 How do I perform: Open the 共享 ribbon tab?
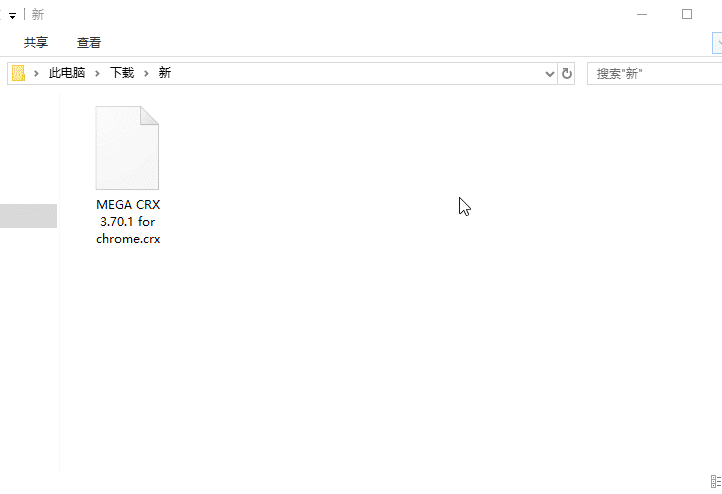pos(36,43)
